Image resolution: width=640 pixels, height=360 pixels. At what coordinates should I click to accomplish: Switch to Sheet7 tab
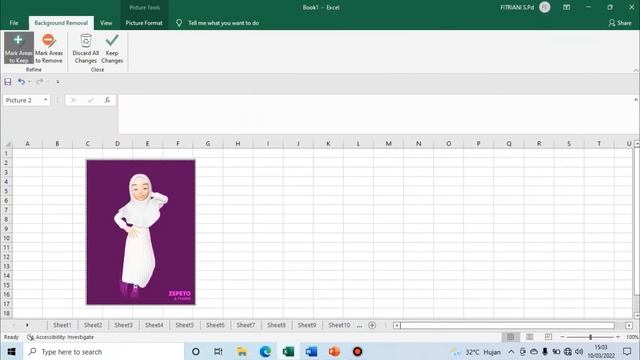(x=246, y=325)
